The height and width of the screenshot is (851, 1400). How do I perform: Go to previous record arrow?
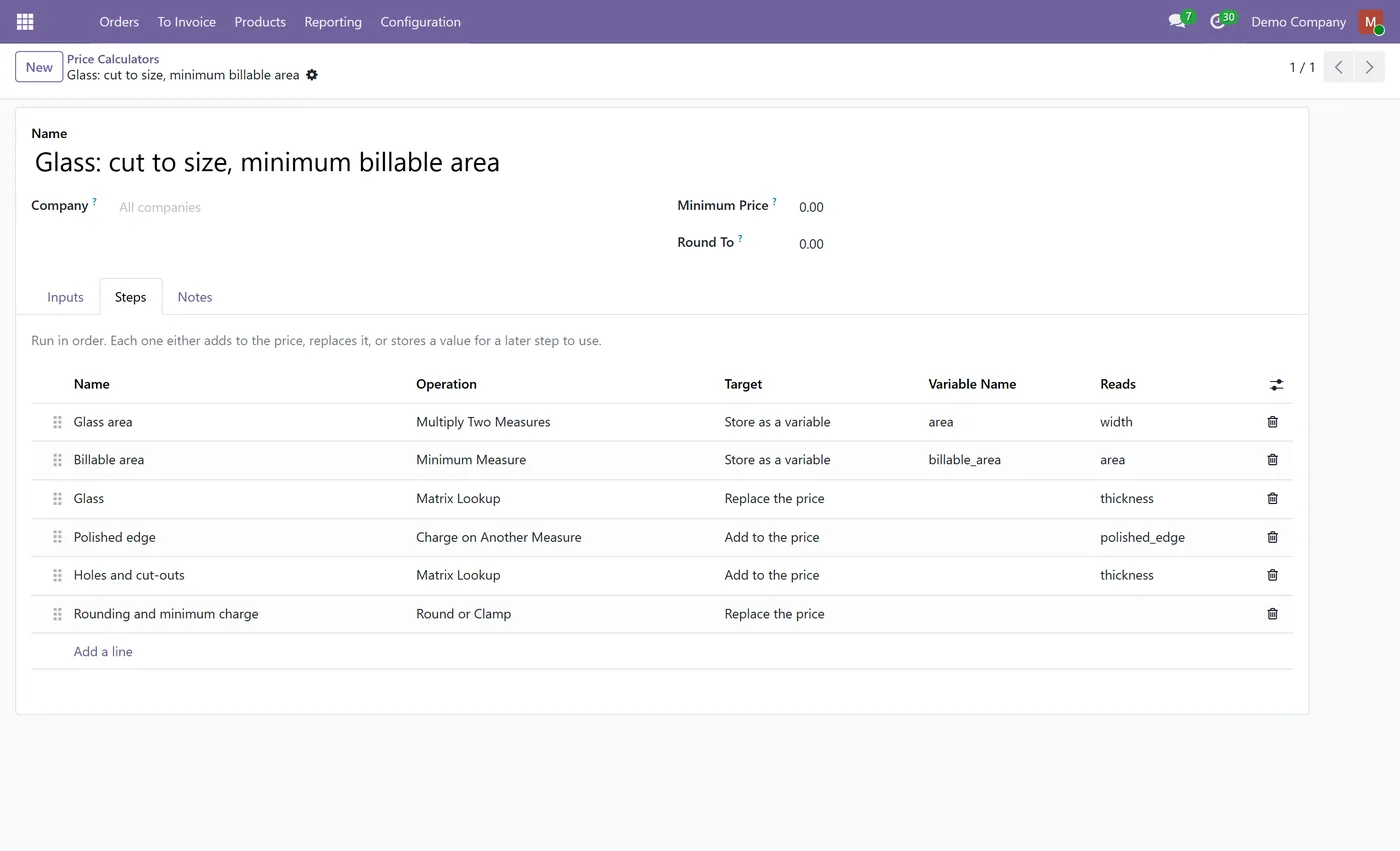[1338, 67]
